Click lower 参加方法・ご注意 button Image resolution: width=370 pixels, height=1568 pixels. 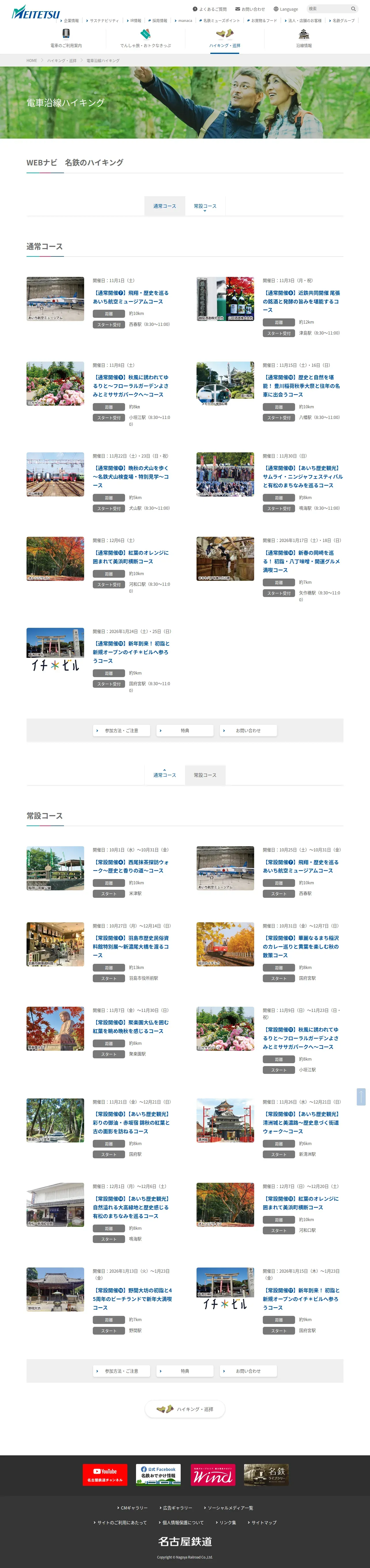(x=122, y=1371)
